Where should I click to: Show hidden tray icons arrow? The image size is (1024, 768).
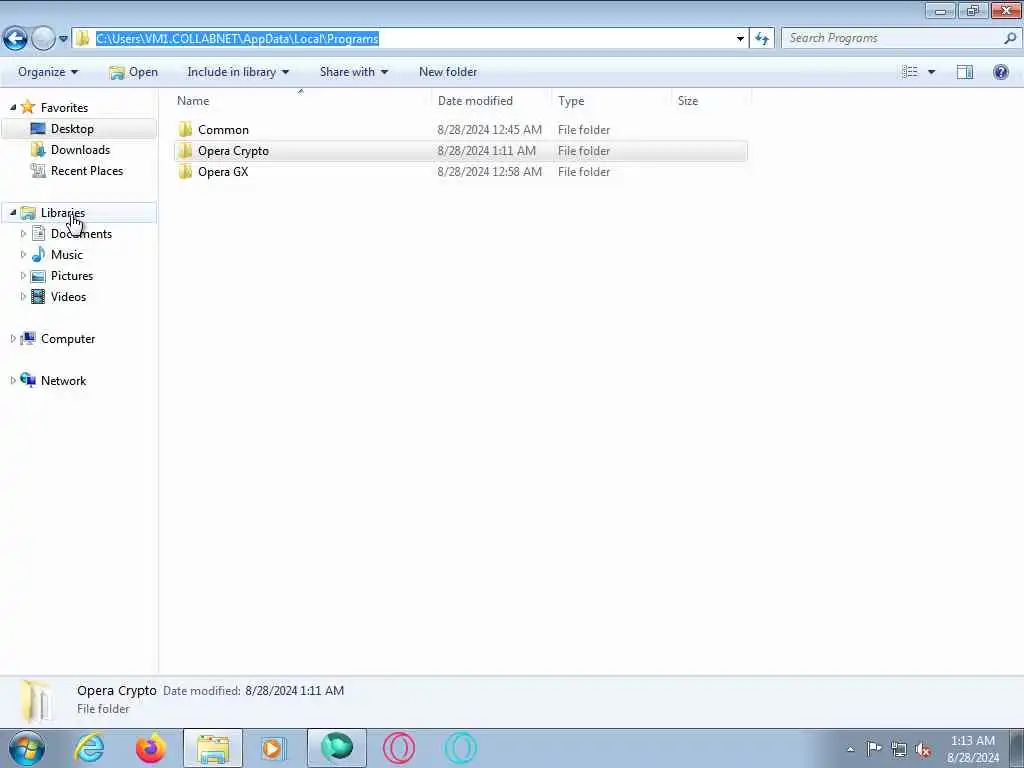tap(850, 749)
